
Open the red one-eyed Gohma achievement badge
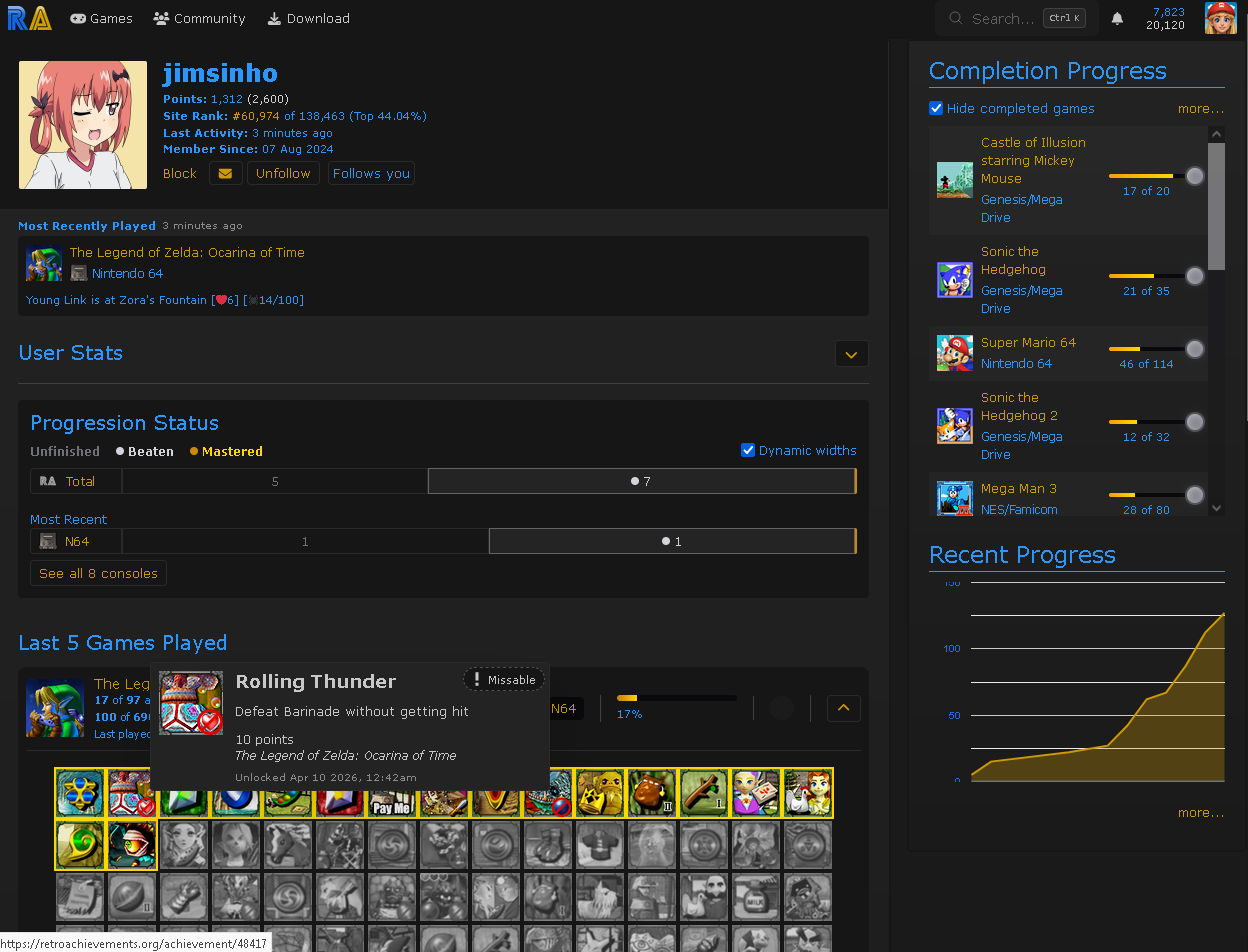[x=132, y=845]
